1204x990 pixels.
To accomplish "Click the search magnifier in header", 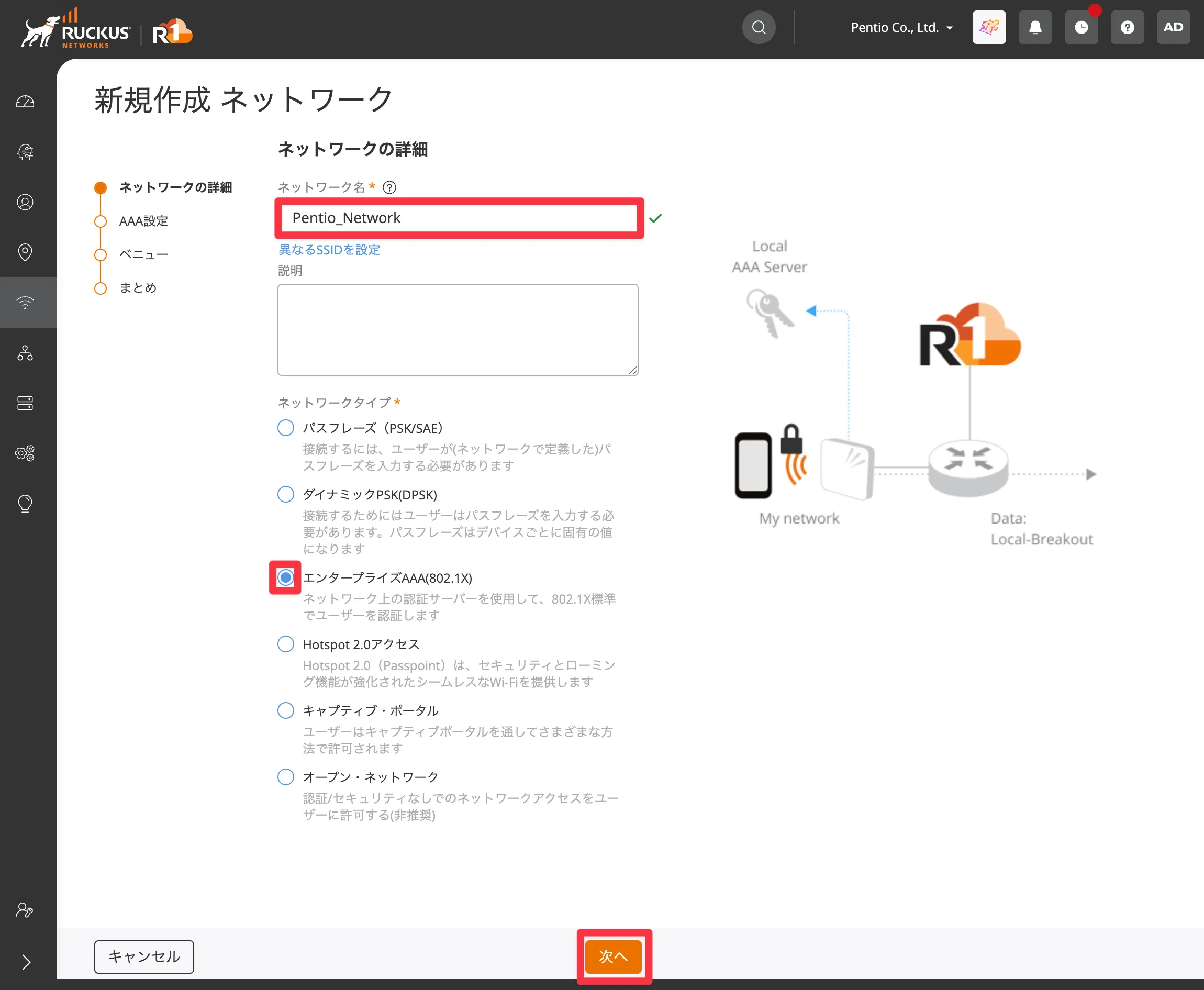I will pos(759,27).
